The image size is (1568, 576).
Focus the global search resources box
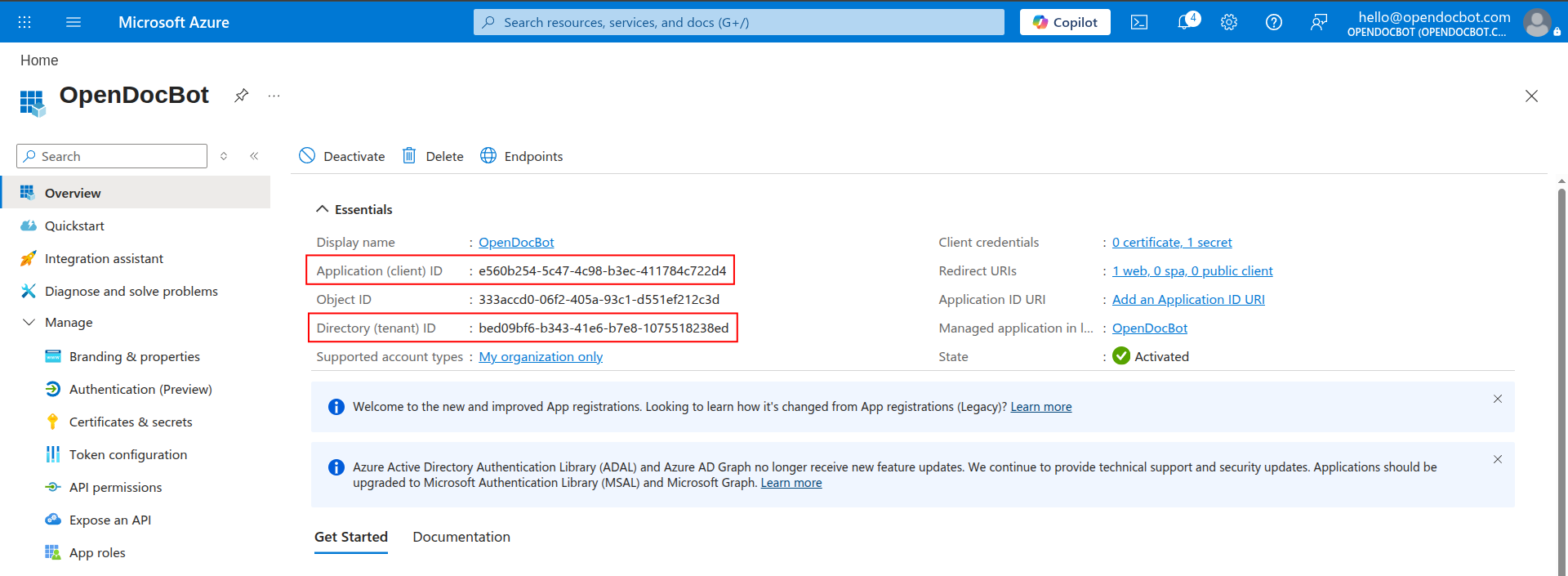pyautogui.click(x=739, y=22)
